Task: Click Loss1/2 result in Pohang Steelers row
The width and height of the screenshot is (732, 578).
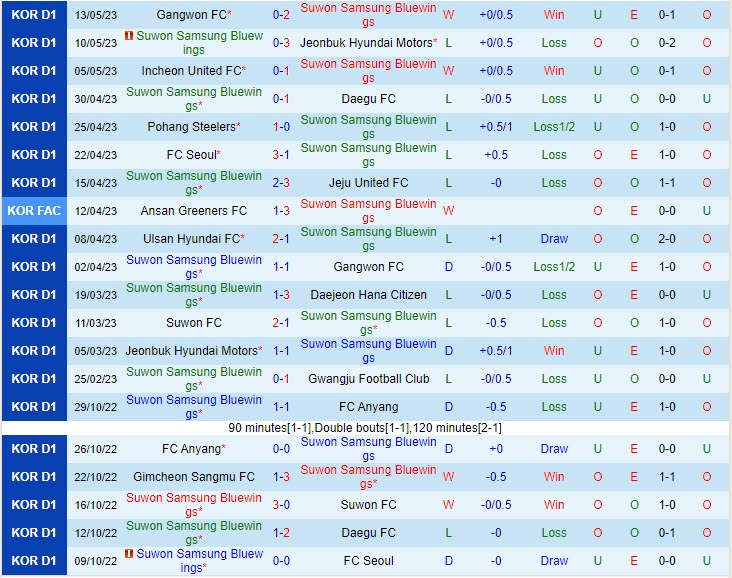Action: [554, 127]
